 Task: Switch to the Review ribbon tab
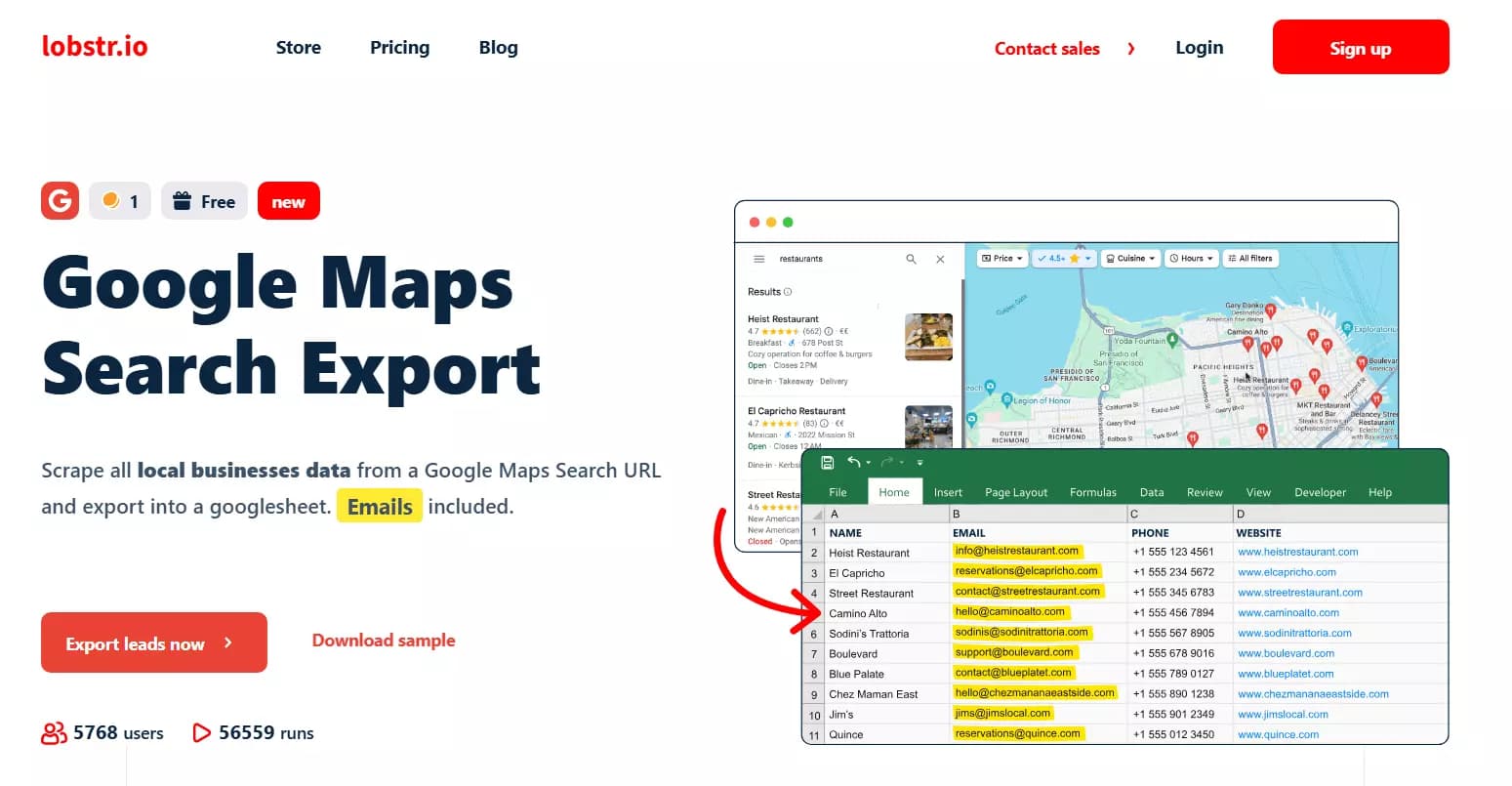1205,492
